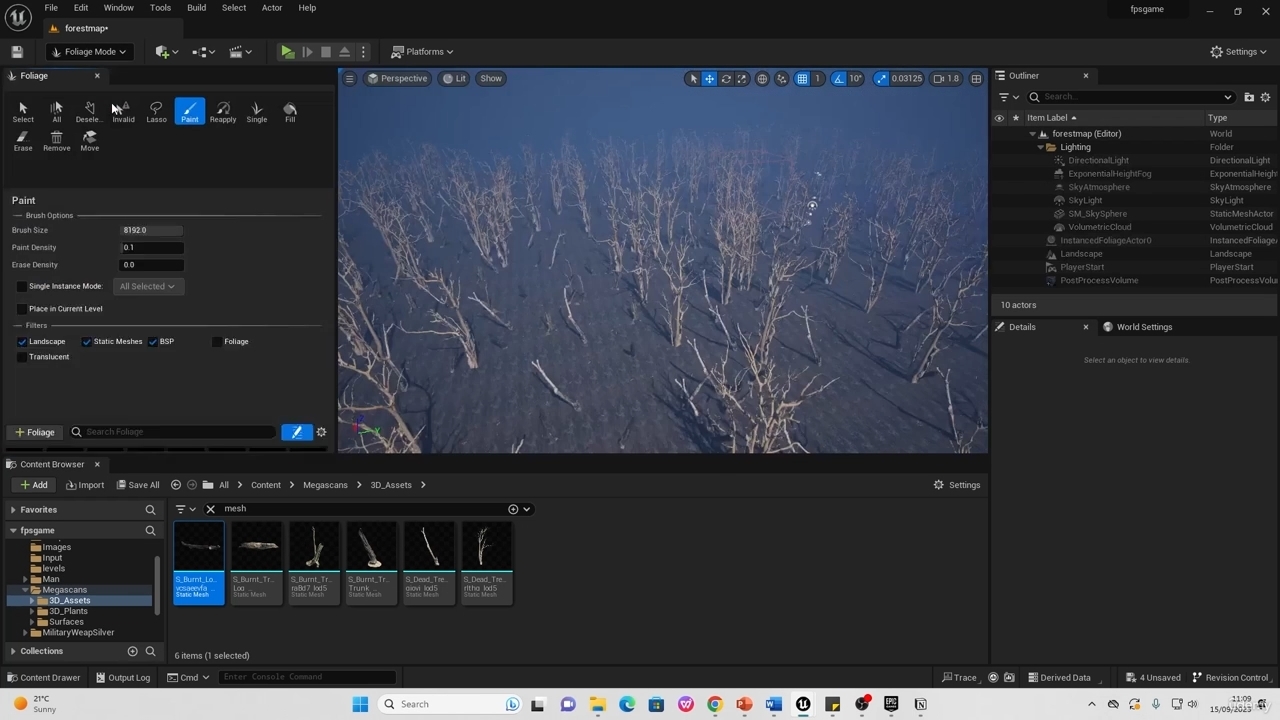This screenshot has width=1280, height=720.
Task: Expand the Favorites section
Action: coord(13,510)
